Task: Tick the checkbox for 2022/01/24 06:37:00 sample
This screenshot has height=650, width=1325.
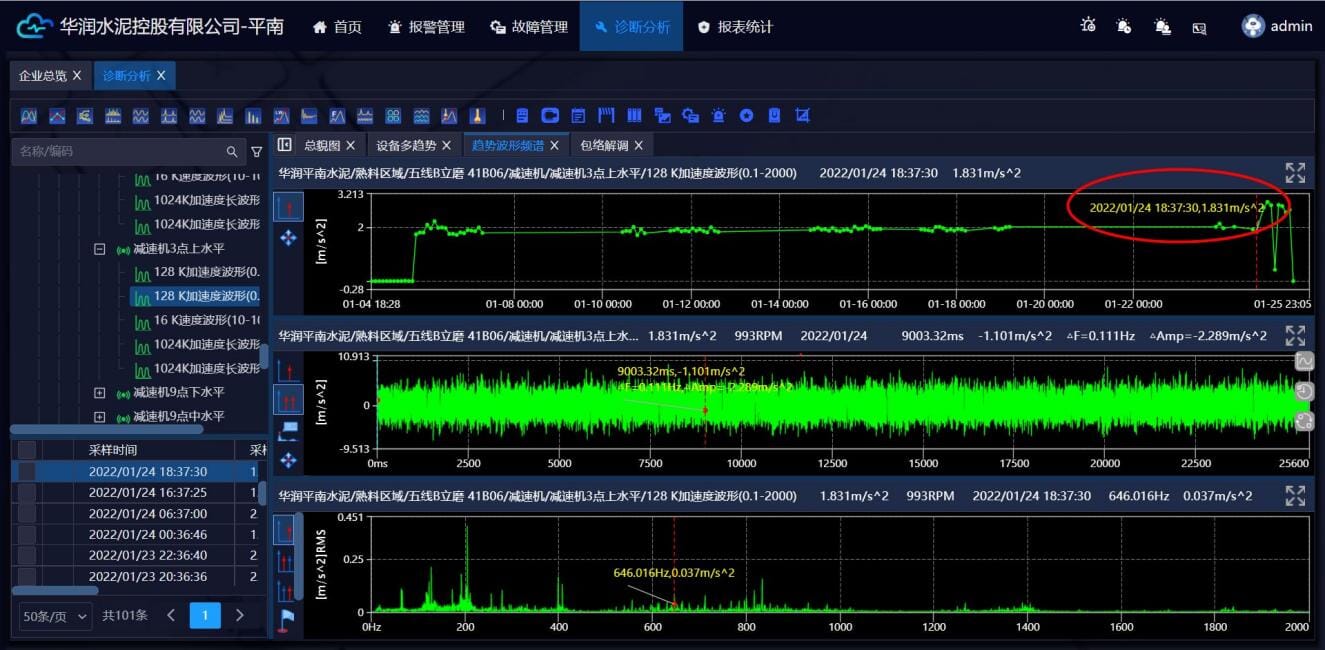Action: pyautogui.click(x=27, y=513)
